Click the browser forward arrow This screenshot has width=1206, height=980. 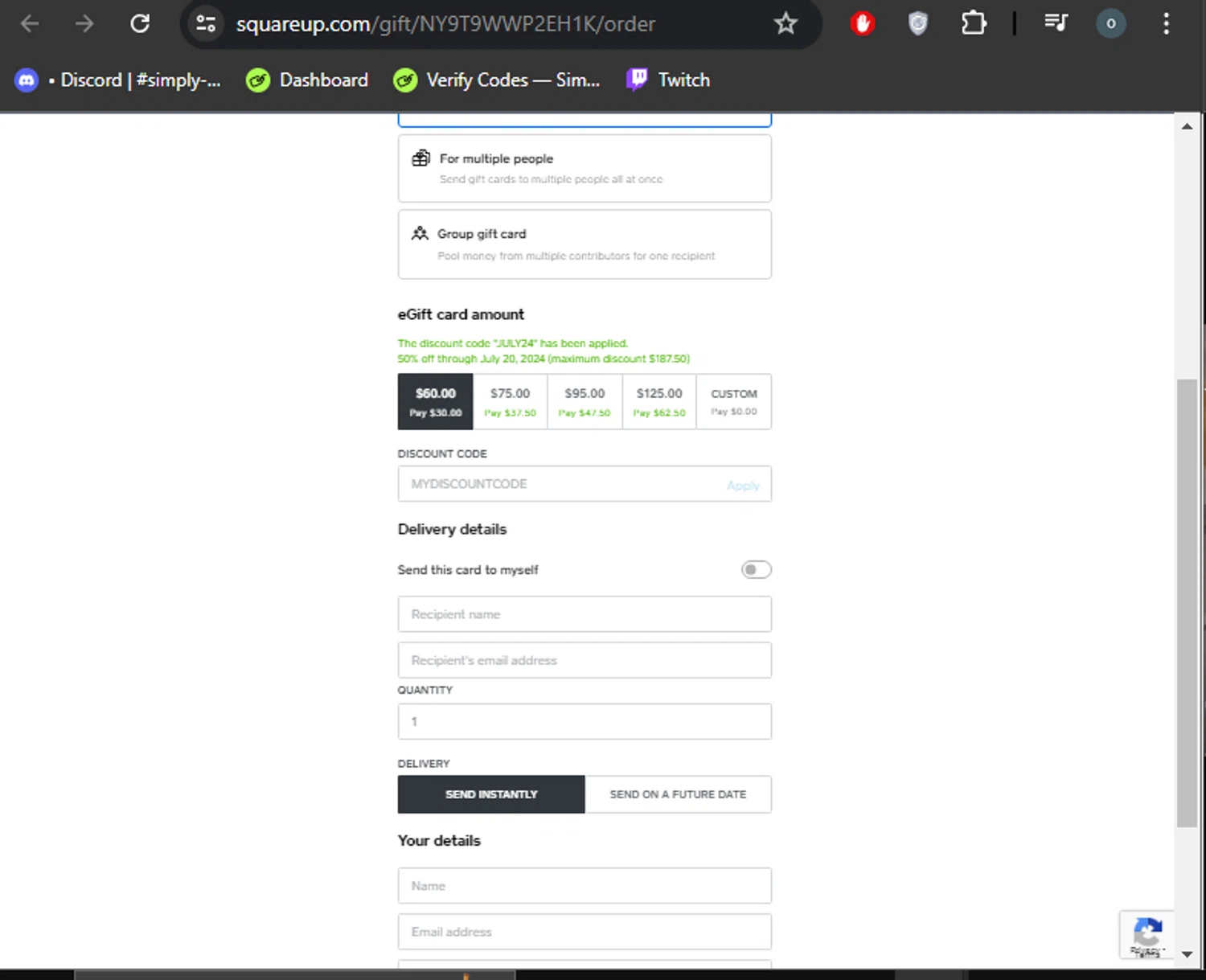tap(84, 24)
